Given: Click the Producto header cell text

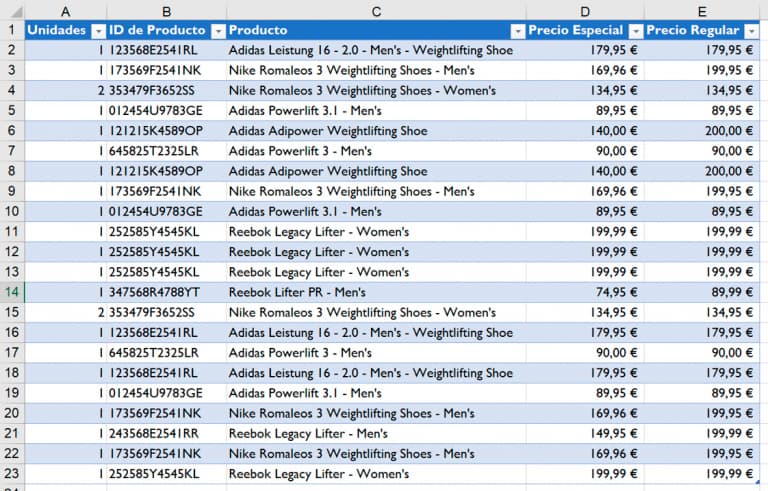Looking at the screenshot, I should pyautogui.click(x=258, y=30).
